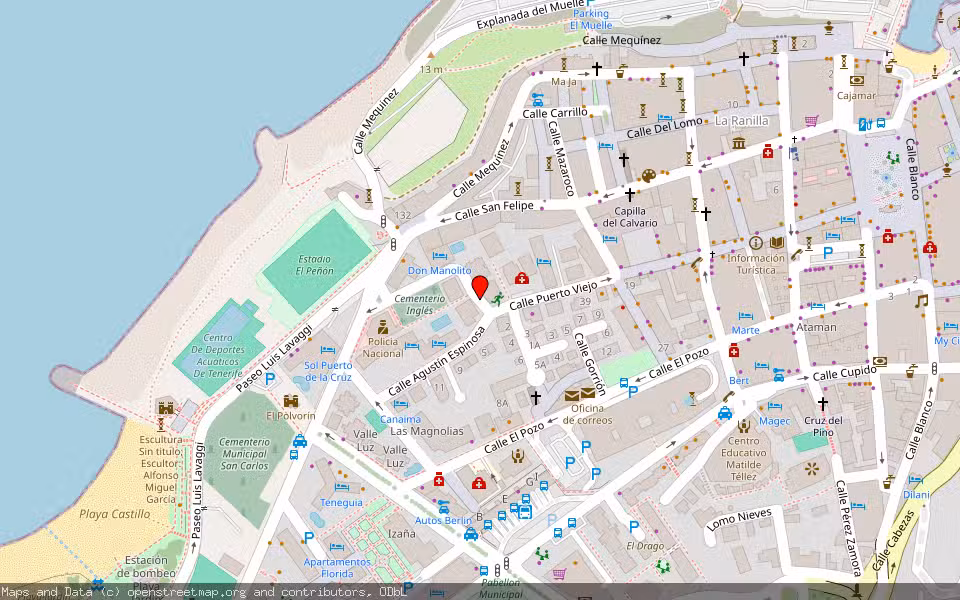Screen dimensions: 960x600
Task: Click a blue bus stop icon on Calle El Pozo
Action: click(624, 383)
